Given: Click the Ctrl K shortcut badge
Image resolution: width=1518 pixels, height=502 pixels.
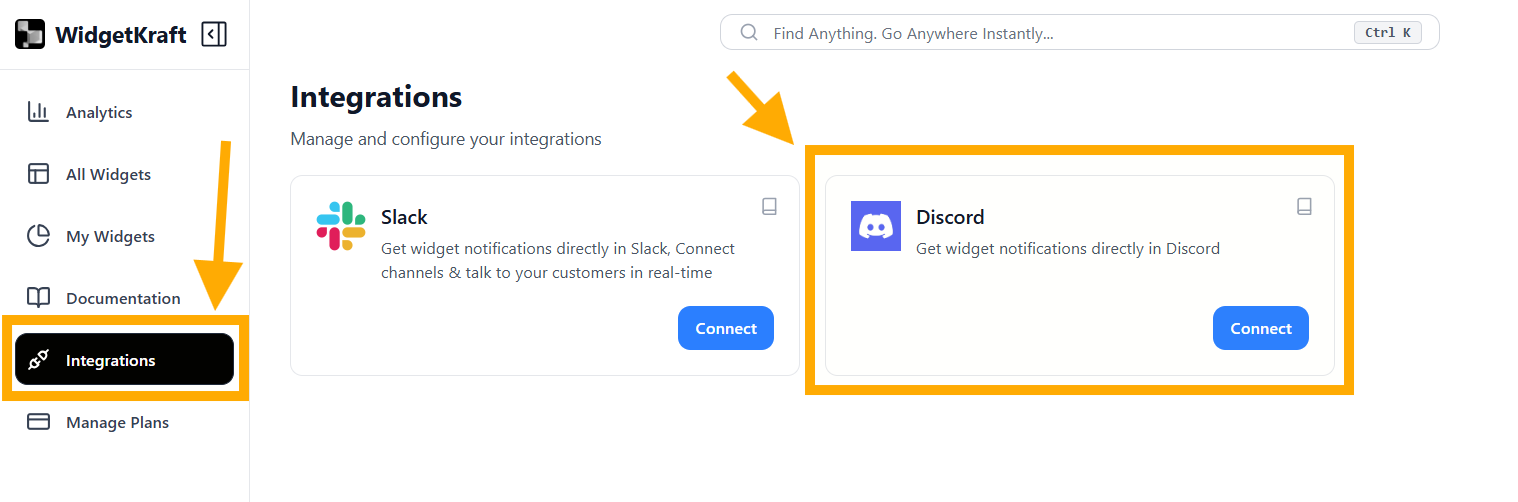Looking at the screenshot, I should coord(1387,33).
